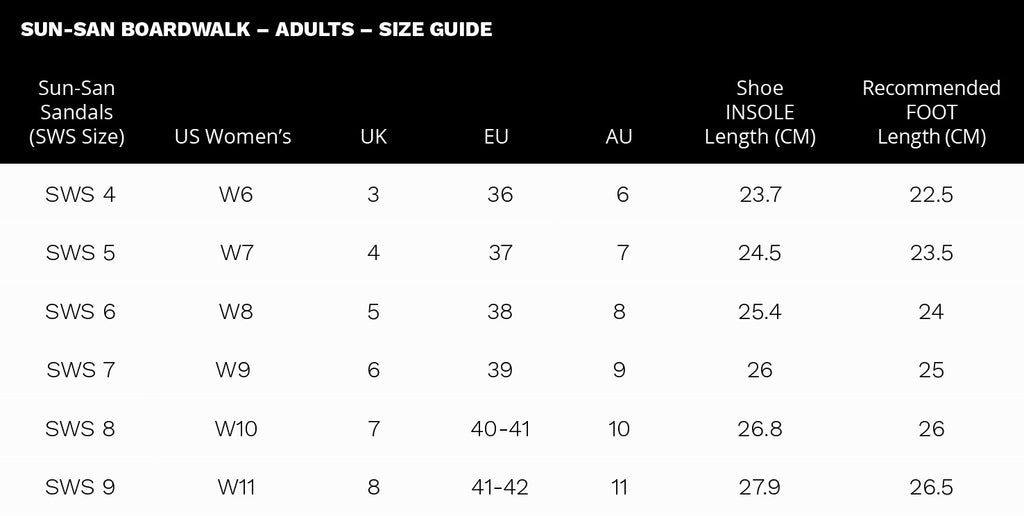This screenshot has height=516, width=1024.
Task: Select the SWS 9 row label
Action: (81, 488)
